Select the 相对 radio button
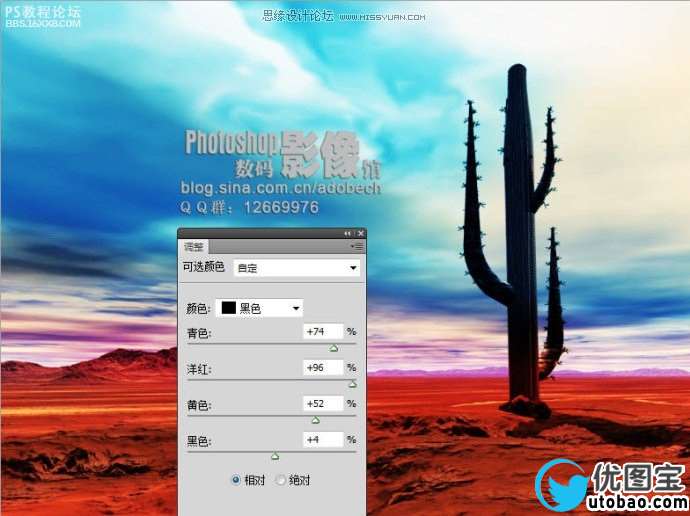Image resolution: width=690 pixels, height=516 pixels. pyautogui.click(x=236, y=480)
